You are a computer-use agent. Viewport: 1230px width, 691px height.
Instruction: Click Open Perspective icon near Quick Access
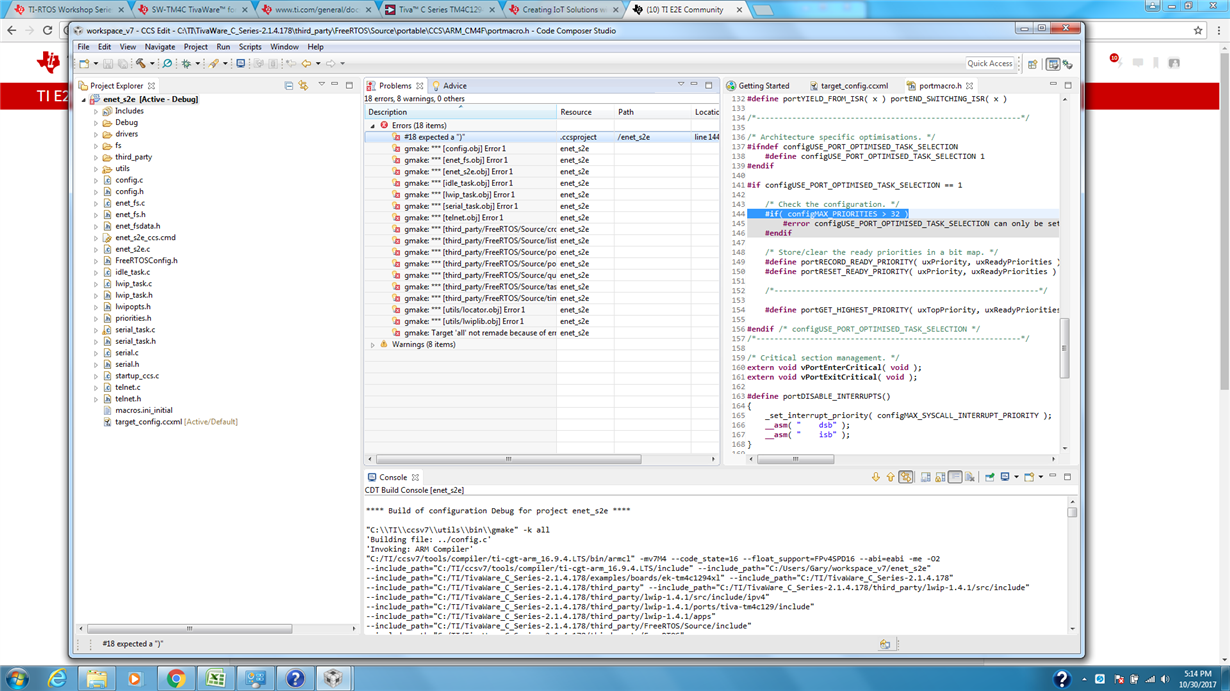pyautogui.click(x=1033, y=64)
